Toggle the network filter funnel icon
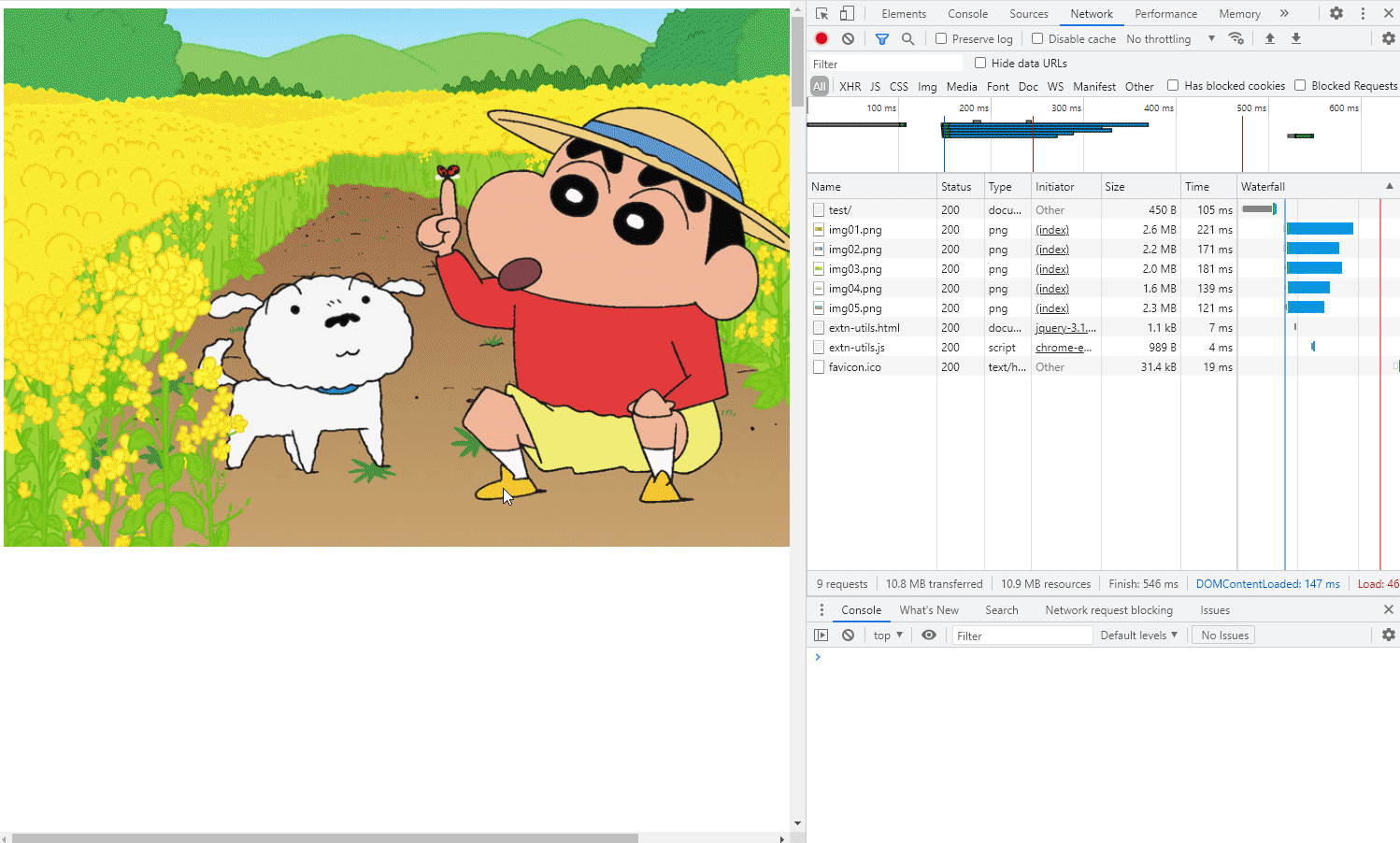The image size is (1400, 843). point(881,38)
